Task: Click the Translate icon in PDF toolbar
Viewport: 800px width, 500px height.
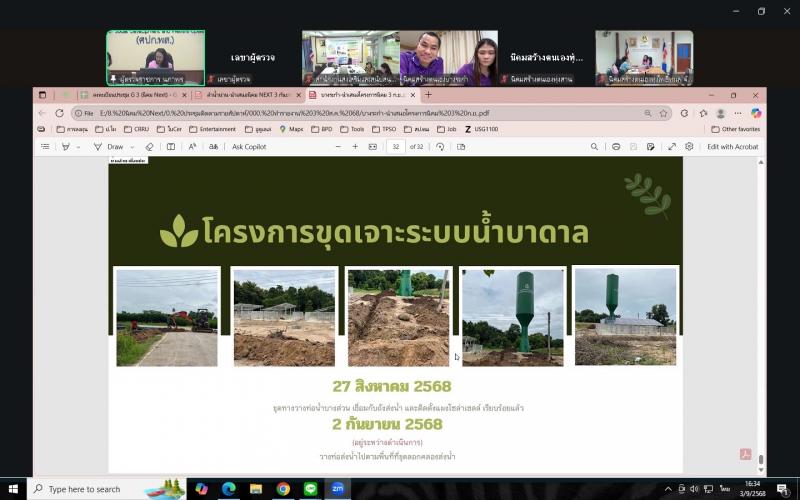Action: pos(213,147)
